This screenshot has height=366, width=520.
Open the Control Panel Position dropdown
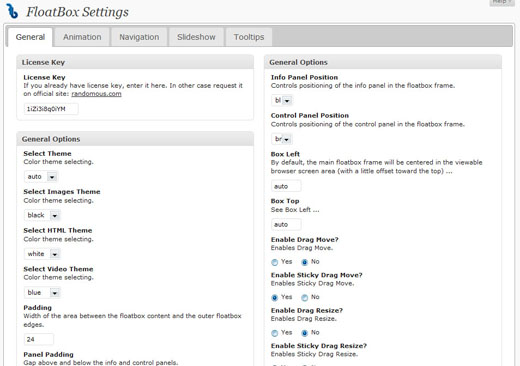(282, 139)
